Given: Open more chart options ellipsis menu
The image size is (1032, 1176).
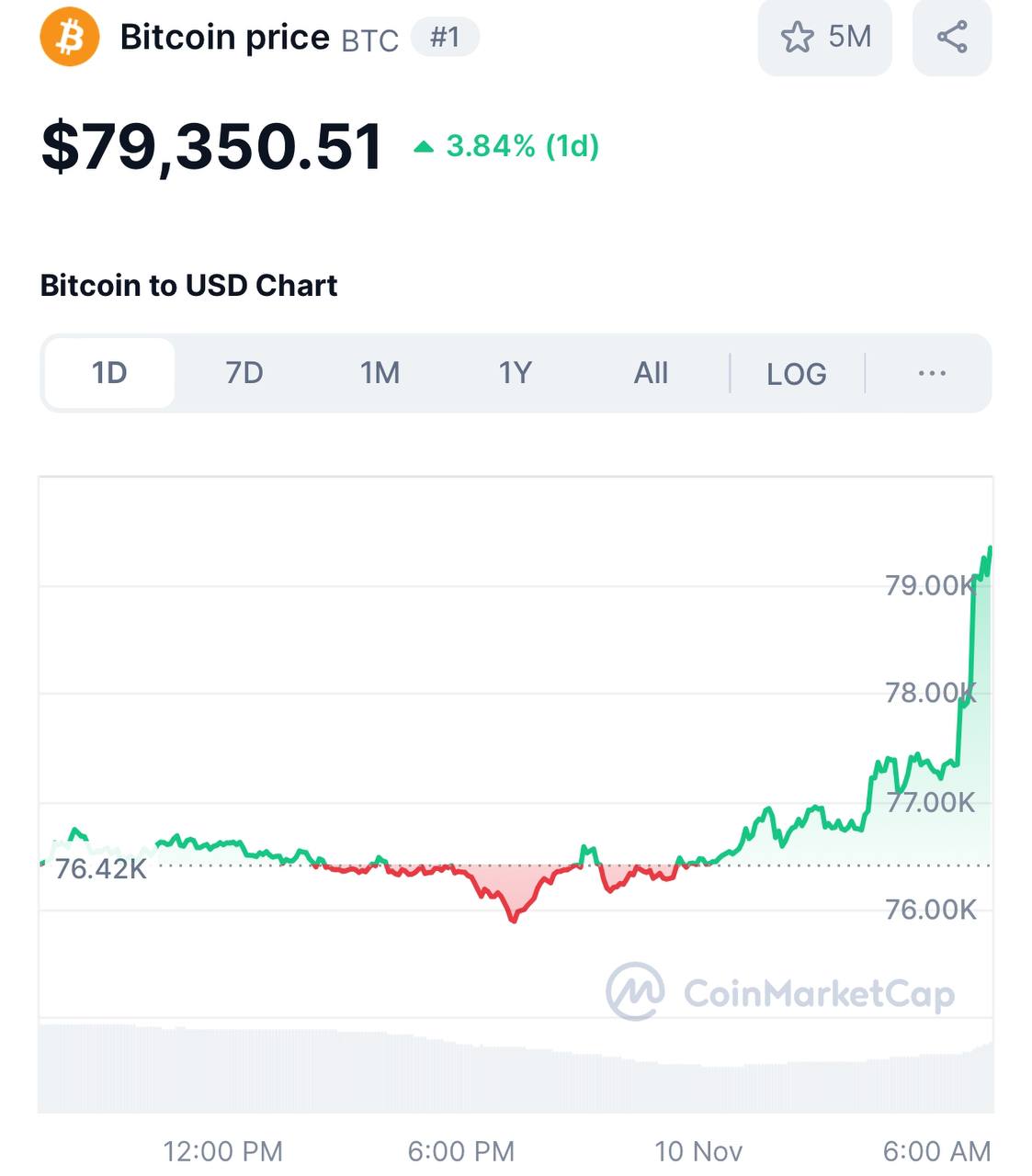Looking at the screenshot, I should [932, 373].
